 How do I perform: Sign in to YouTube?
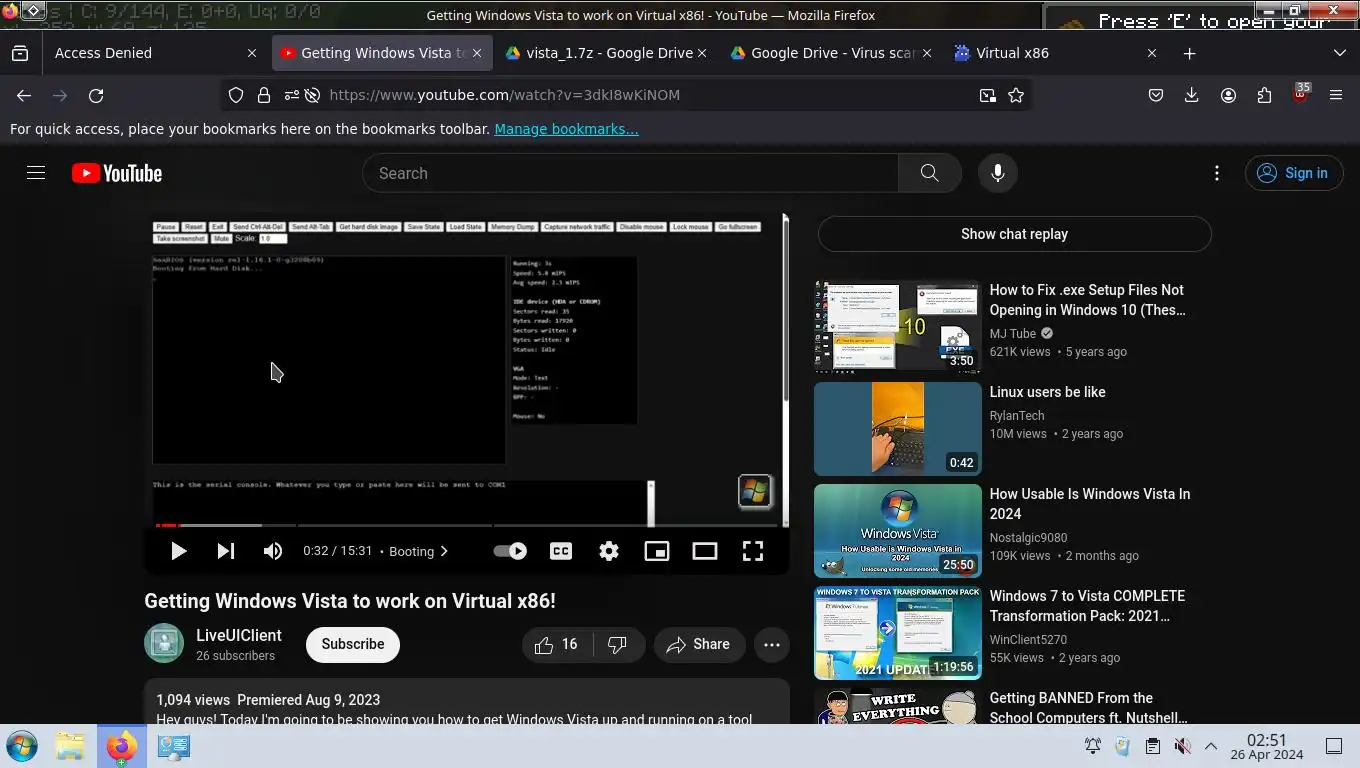pos(1292,173)
